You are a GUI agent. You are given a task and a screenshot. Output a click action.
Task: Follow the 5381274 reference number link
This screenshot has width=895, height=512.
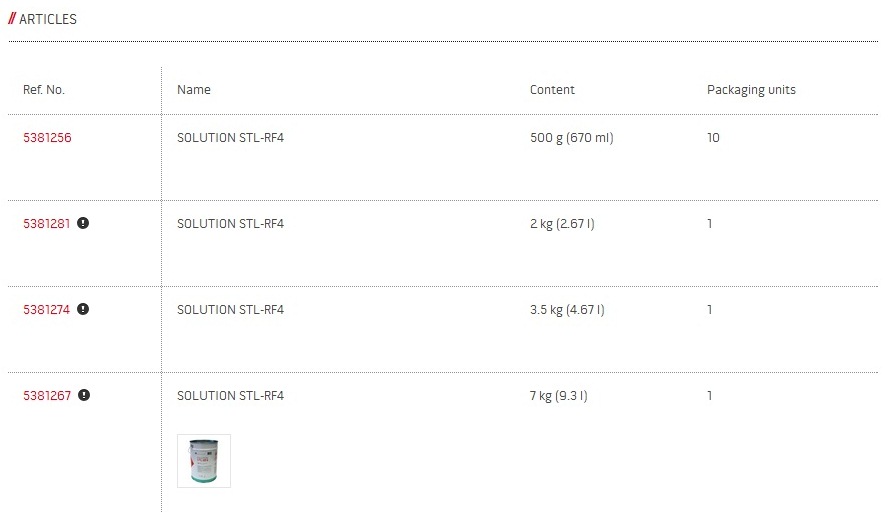click(x=47, y=310)
